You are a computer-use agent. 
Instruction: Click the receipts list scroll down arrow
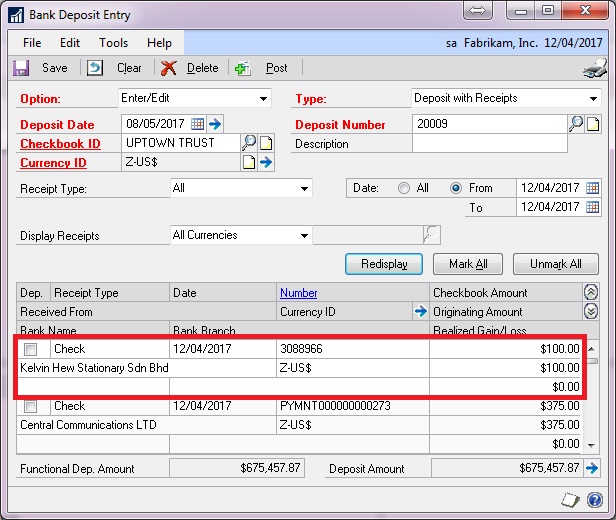[x=592, y=445]
